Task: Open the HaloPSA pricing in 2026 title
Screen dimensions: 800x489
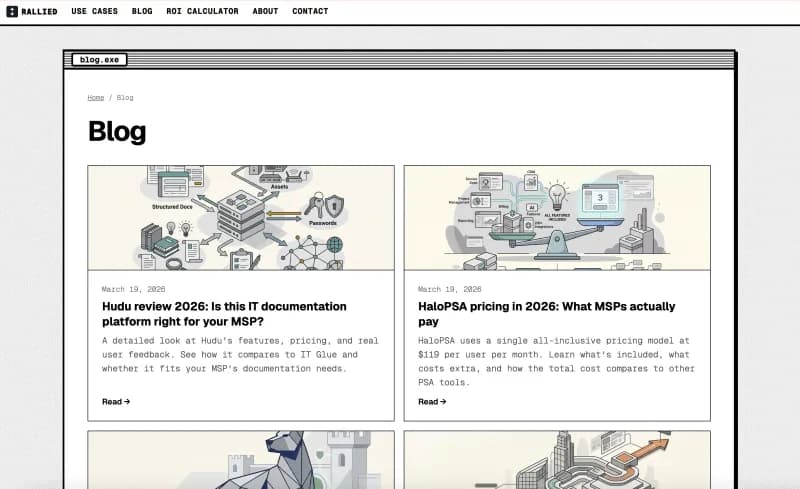Action: (546, 314)
